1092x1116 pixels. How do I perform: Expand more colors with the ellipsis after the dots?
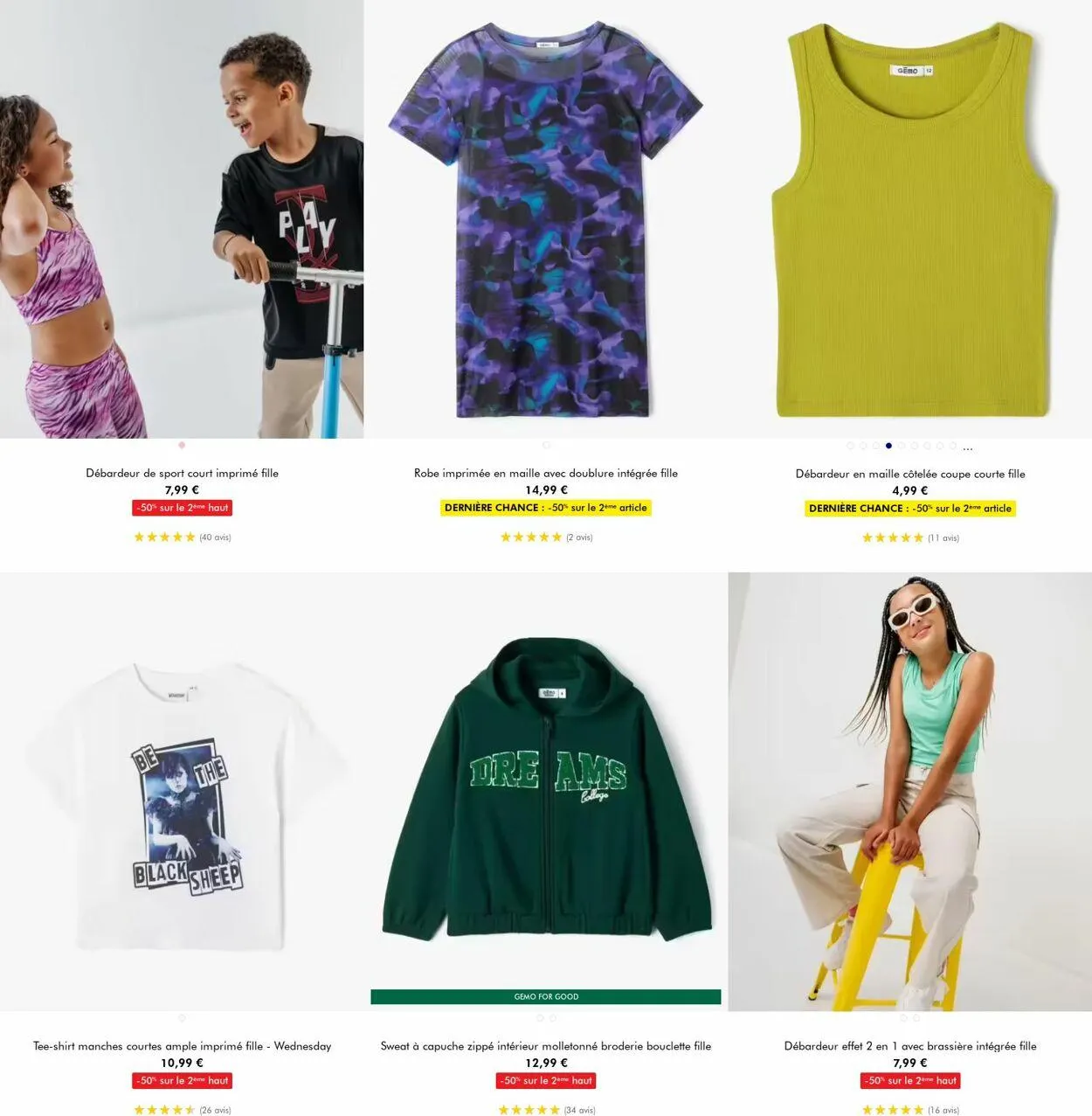tap(968, 447)
